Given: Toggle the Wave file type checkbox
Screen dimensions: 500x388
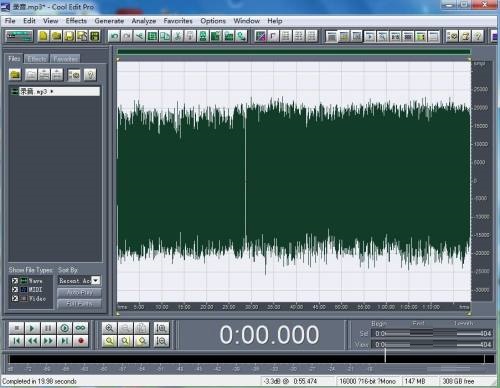Looking at the screenshot, I should click(x=15, y=281).
